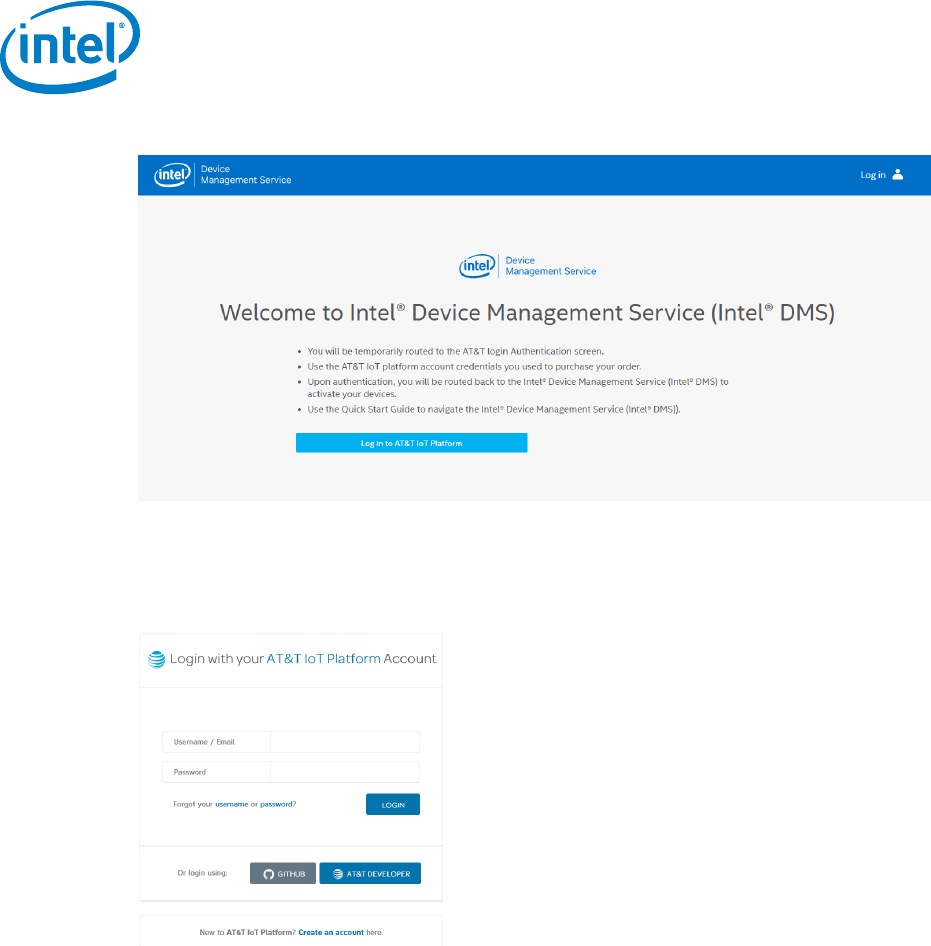
Task: Click 'Device Management Service' text in blue header
Action: point(246,174)
